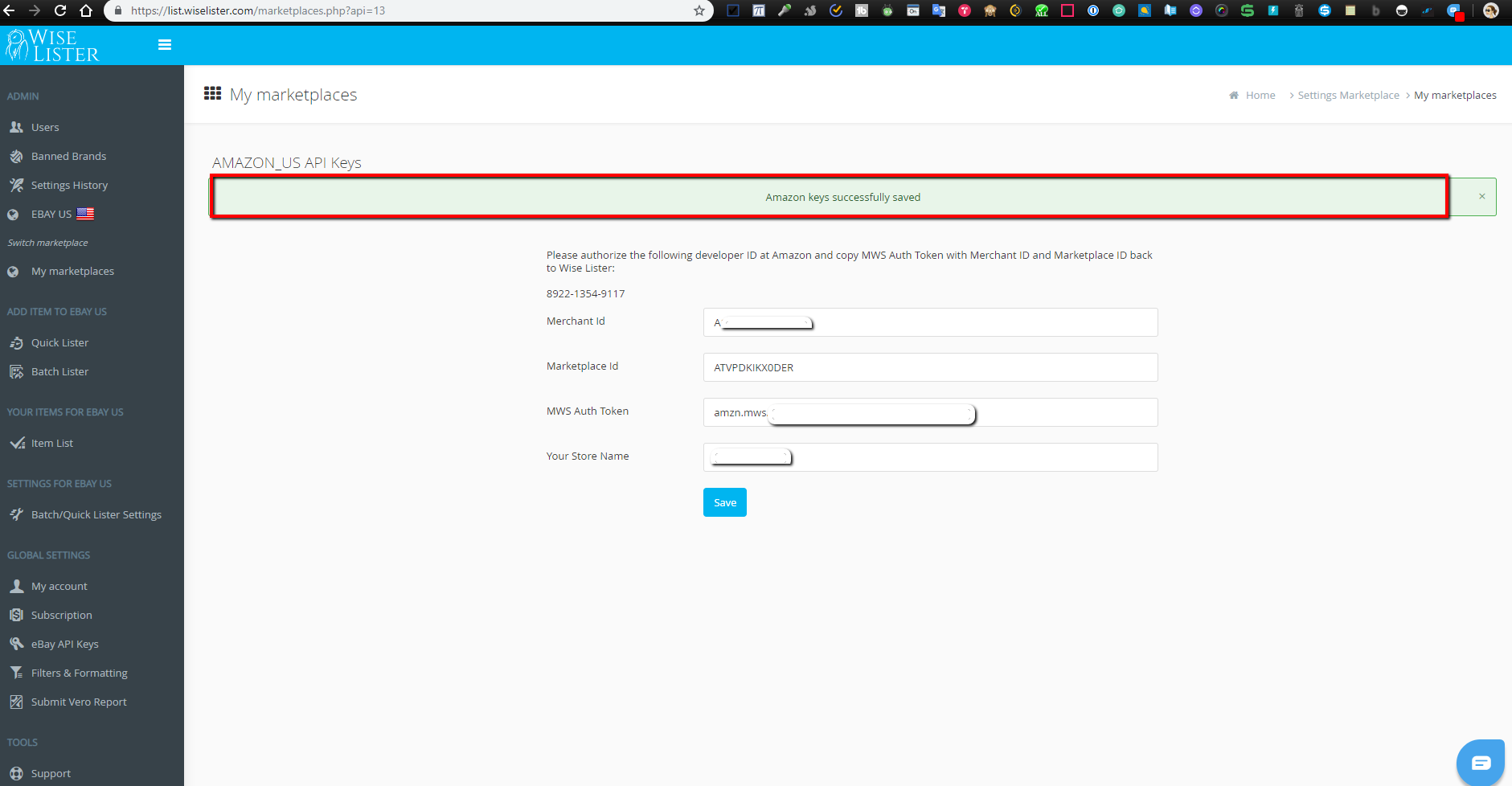Image resolution: width=1512 pixels, height=786 pixels.
Task: Open Item List page
Action: click(x=51, y=443)
